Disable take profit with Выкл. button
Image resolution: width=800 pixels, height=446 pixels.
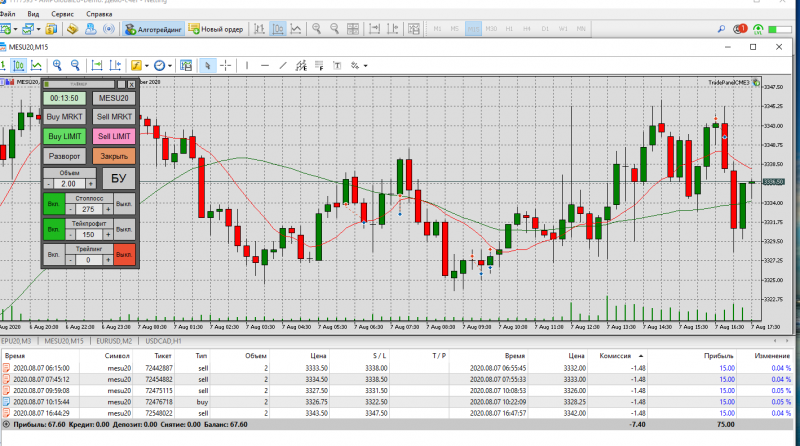(x=125, y=230)
